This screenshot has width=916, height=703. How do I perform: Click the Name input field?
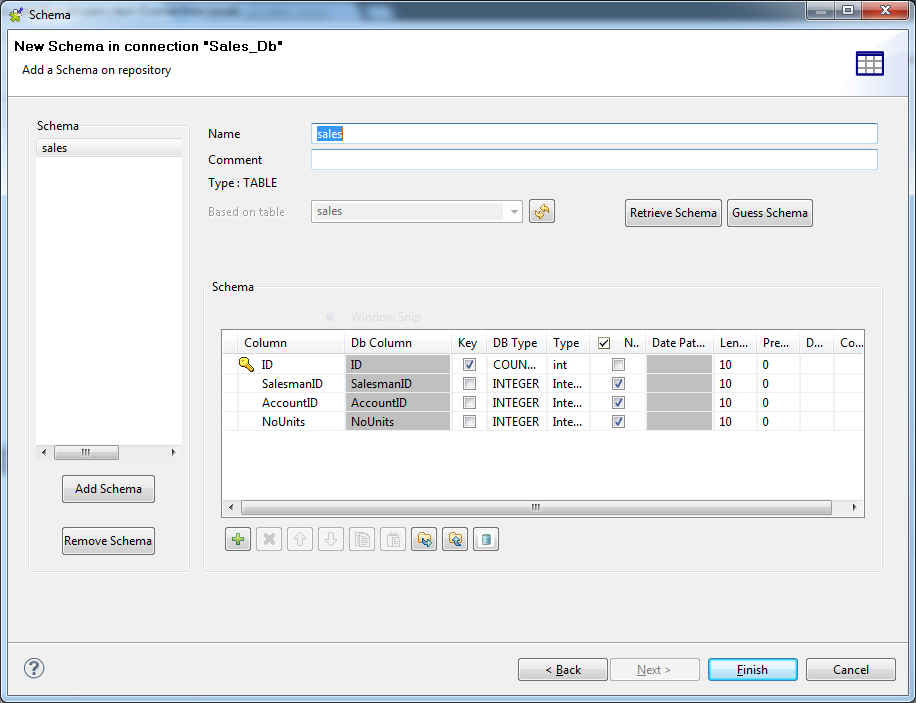click(594, 133)
